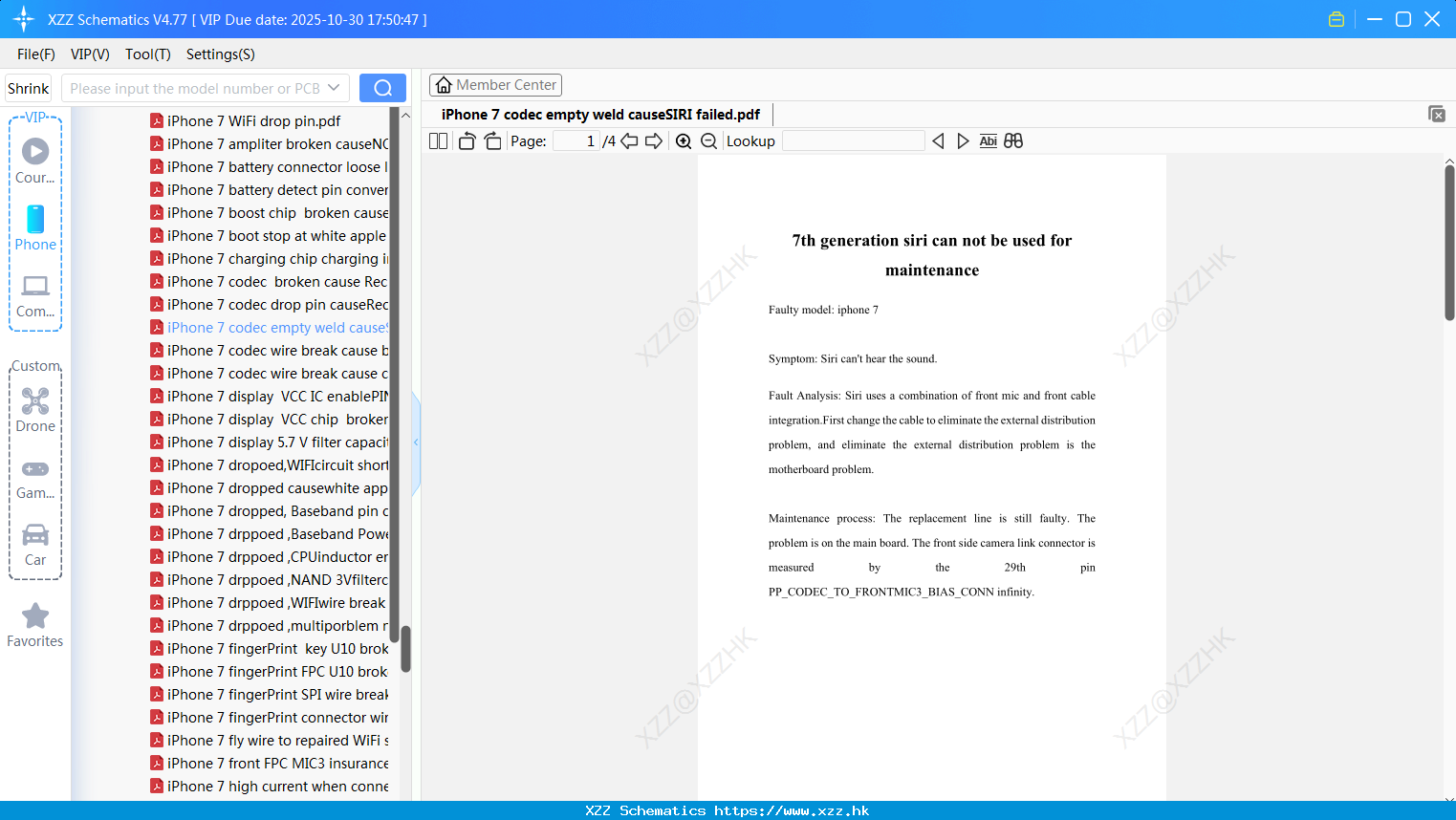Open iPhone 7 fingerPrint key U10 file
The height and width of the screenshot is (820, 1456).
[269, 649]
